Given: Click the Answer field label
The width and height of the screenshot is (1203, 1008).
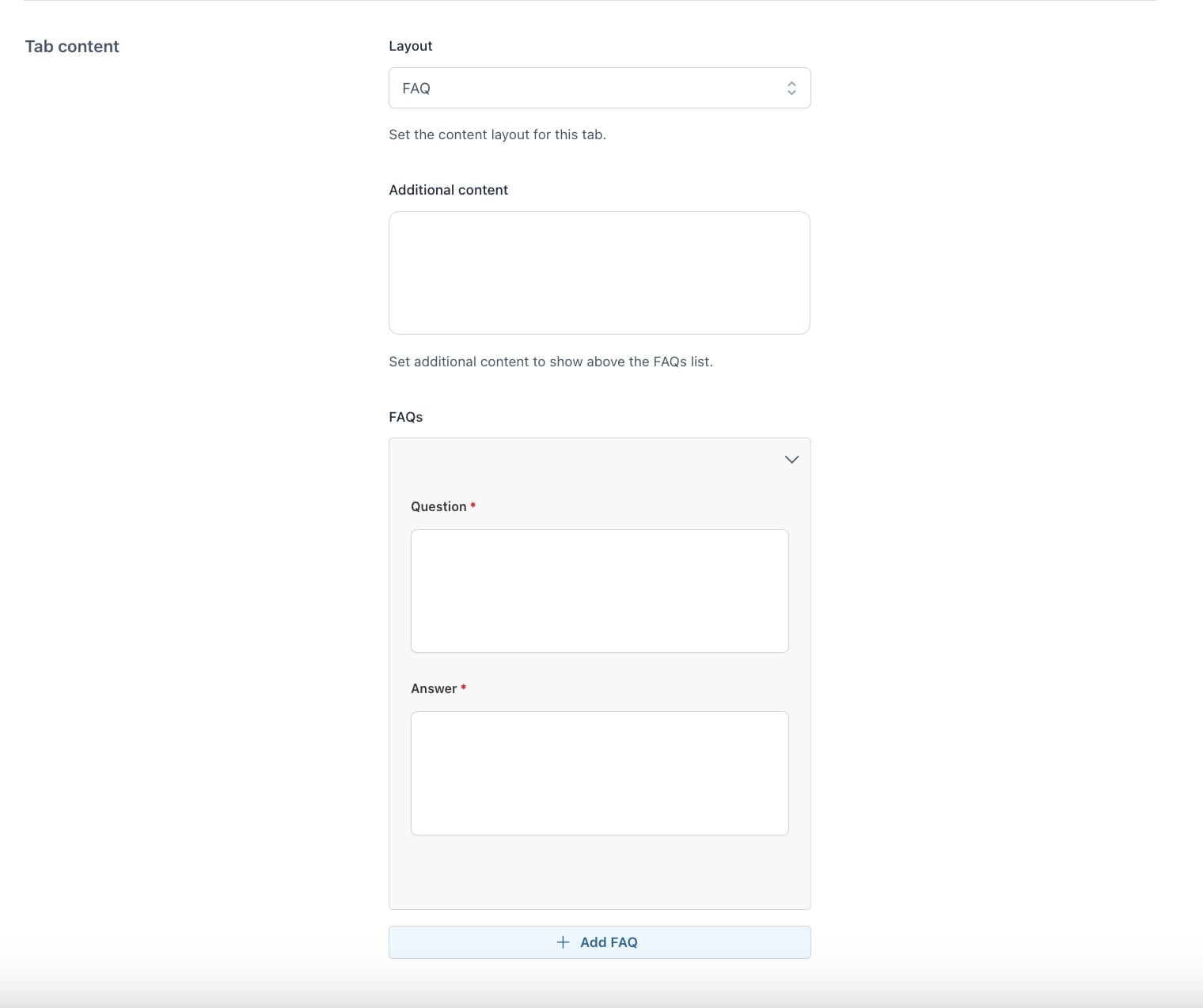Looking at the screenshot, I should (x=434, y=688).
